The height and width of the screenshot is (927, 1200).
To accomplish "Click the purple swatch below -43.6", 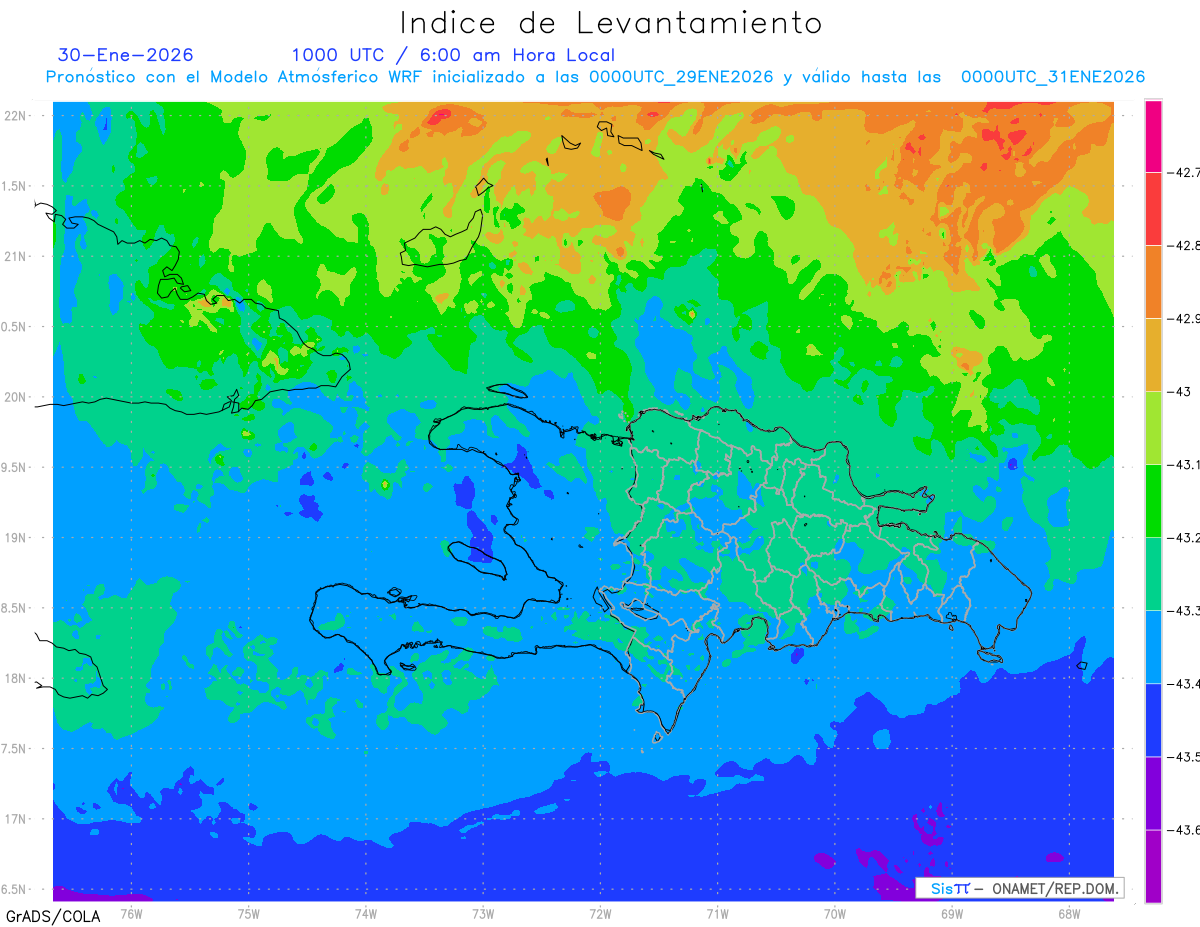I will pyautogui.click(x=1153, y=865).
